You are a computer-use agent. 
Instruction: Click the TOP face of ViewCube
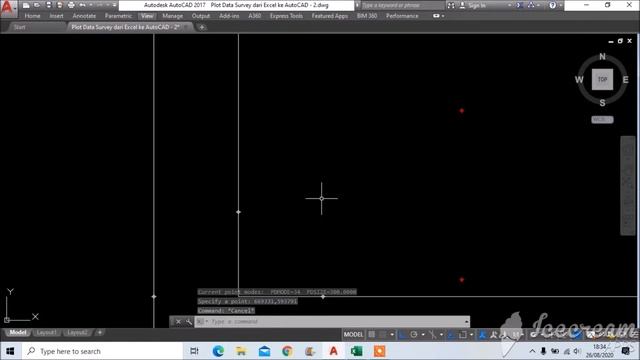(x=602, y=79)
